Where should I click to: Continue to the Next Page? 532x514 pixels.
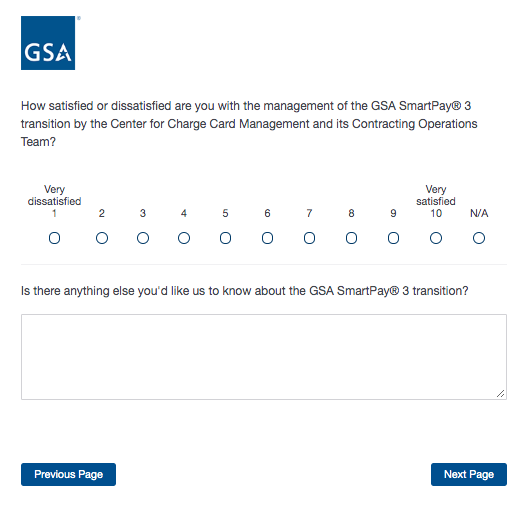(x=469, y=474)
